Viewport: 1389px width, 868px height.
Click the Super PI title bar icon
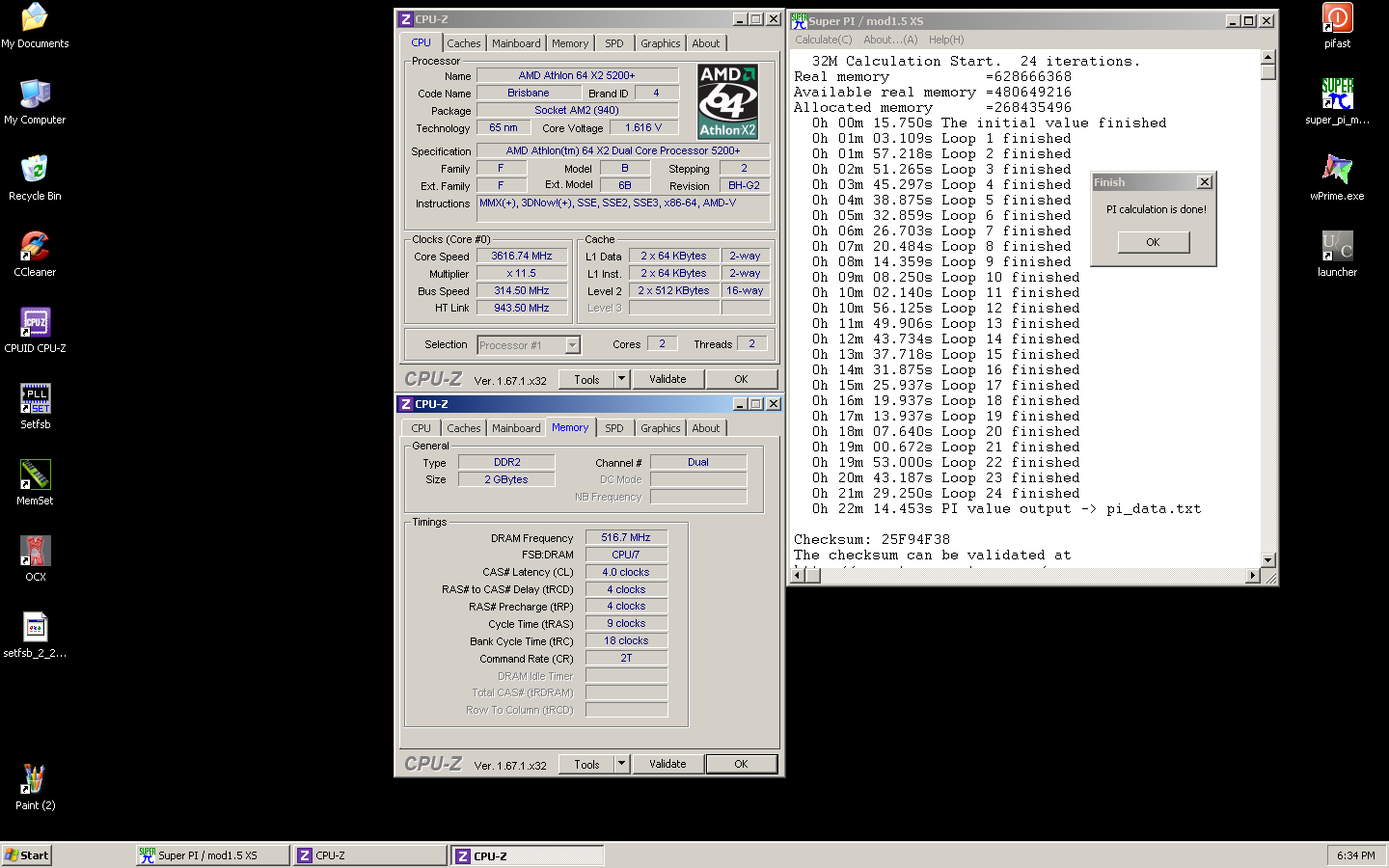tap(799, 20)
